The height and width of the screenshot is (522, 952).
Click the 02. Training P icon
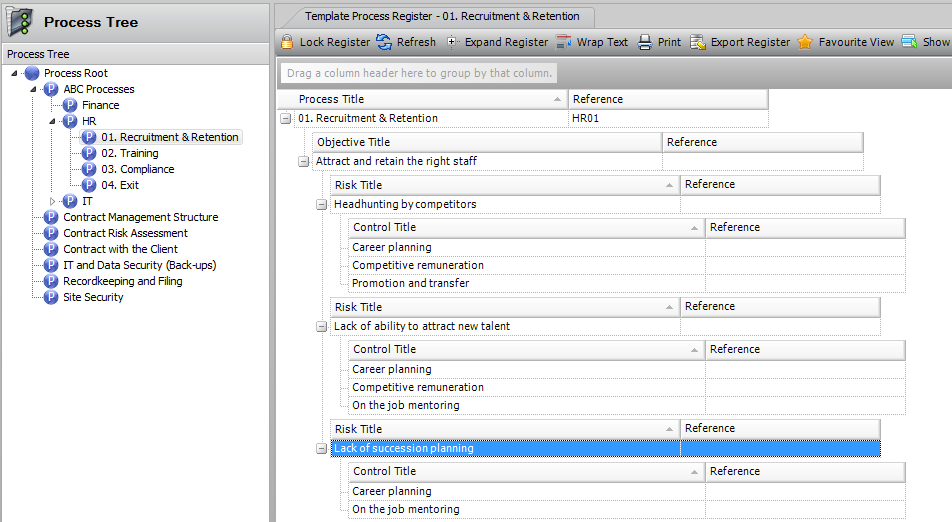[89, 153]
